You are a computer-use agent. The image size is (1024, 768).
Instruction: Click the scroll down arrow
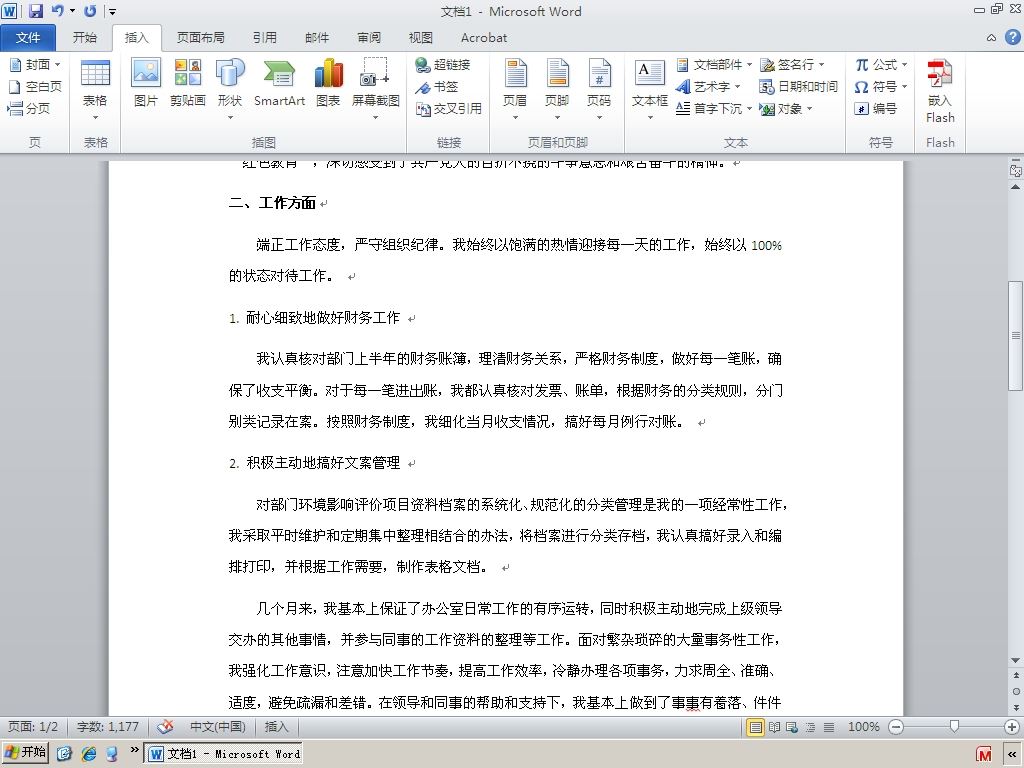tap(1016, 660)
